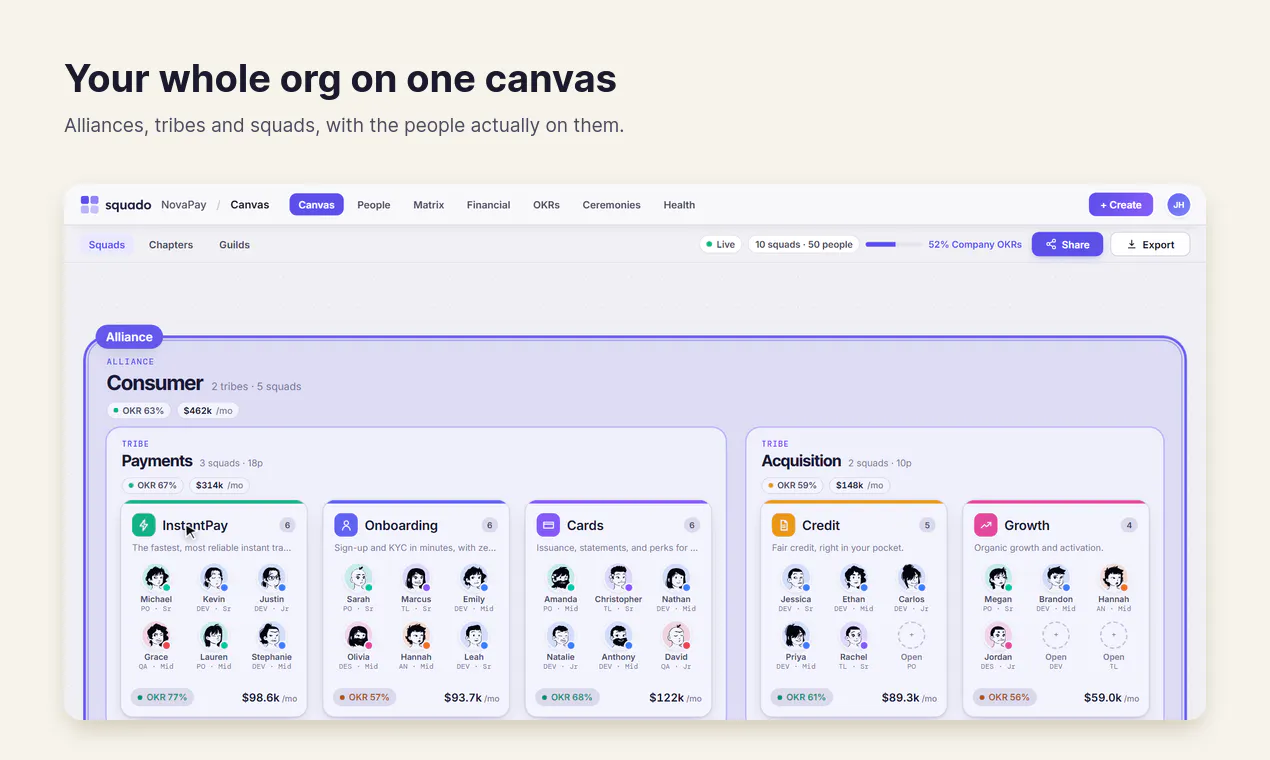Click the Alliance label tag
The image size is (1270, 760).
129,337
